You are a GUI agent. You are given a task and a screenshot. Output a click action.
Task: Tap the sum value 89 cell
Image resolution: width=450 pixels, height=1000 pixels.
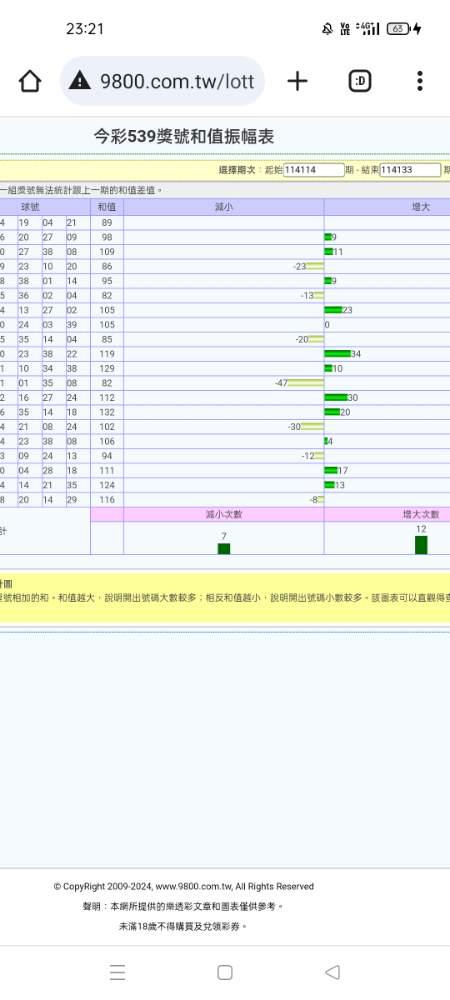tap(106, 223)
